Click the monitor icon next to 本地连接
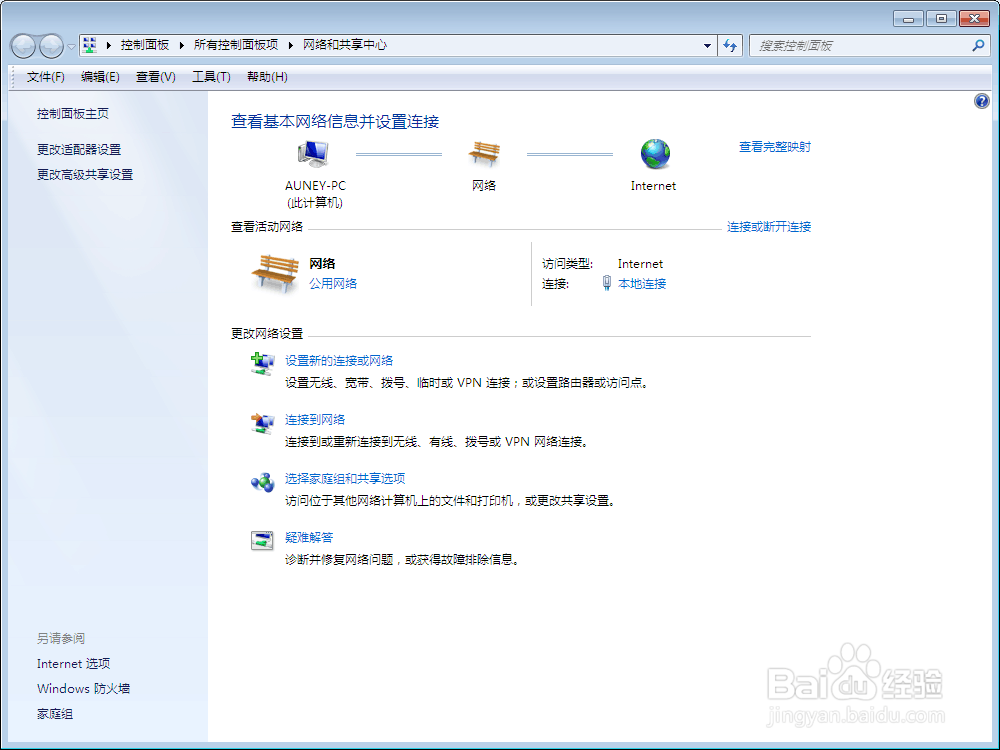 [x=607, y=282]
